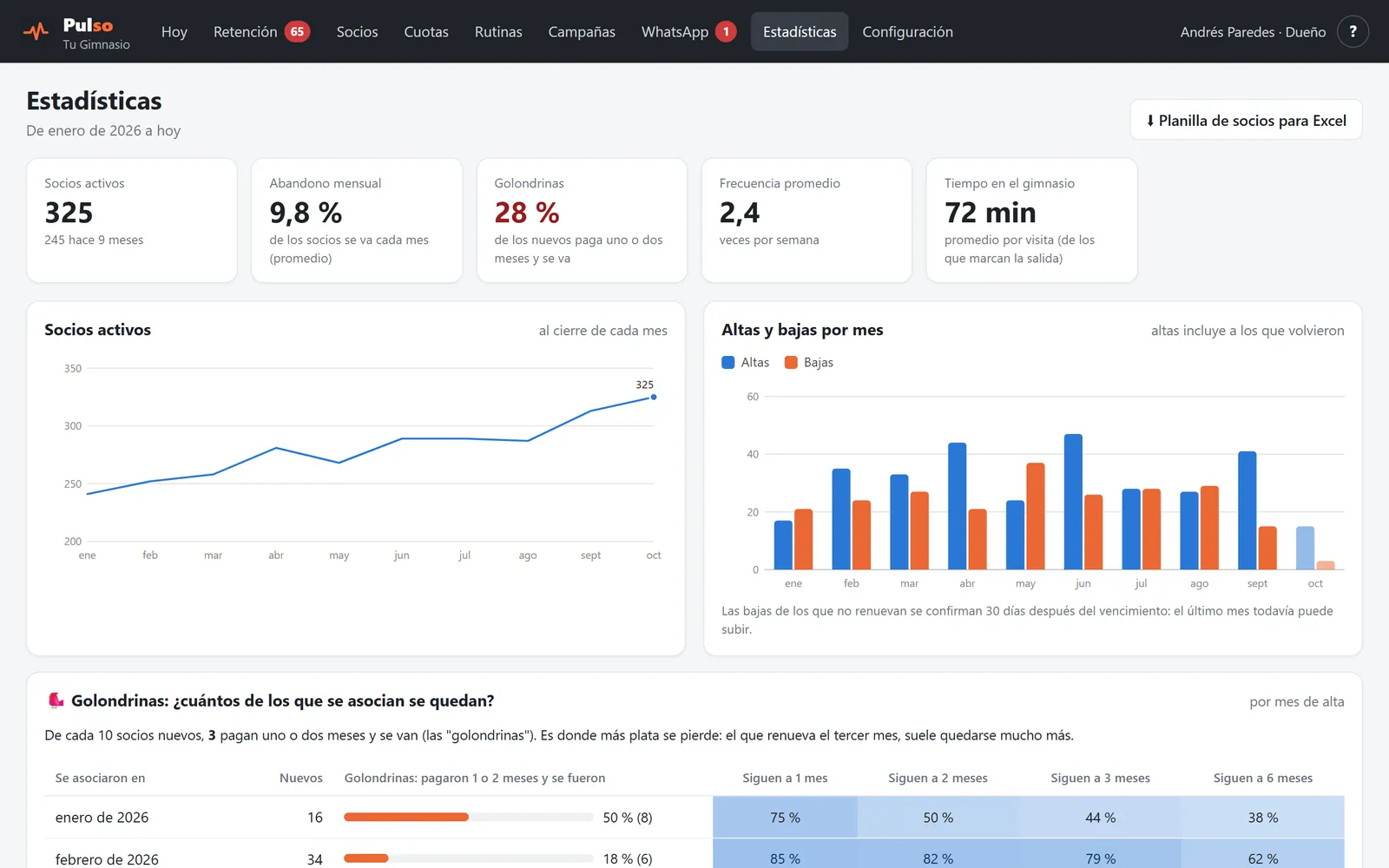
Task: Toggle the Altas blue legend swatch
Action: click(x=728, y=362)
